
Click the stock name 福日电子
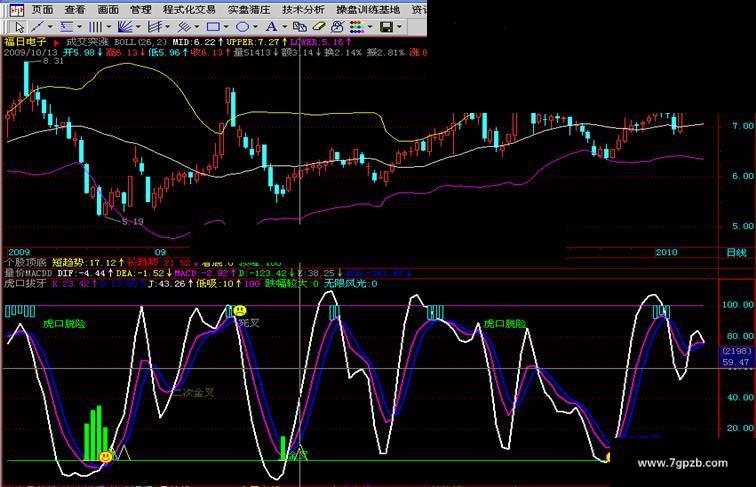26,42
